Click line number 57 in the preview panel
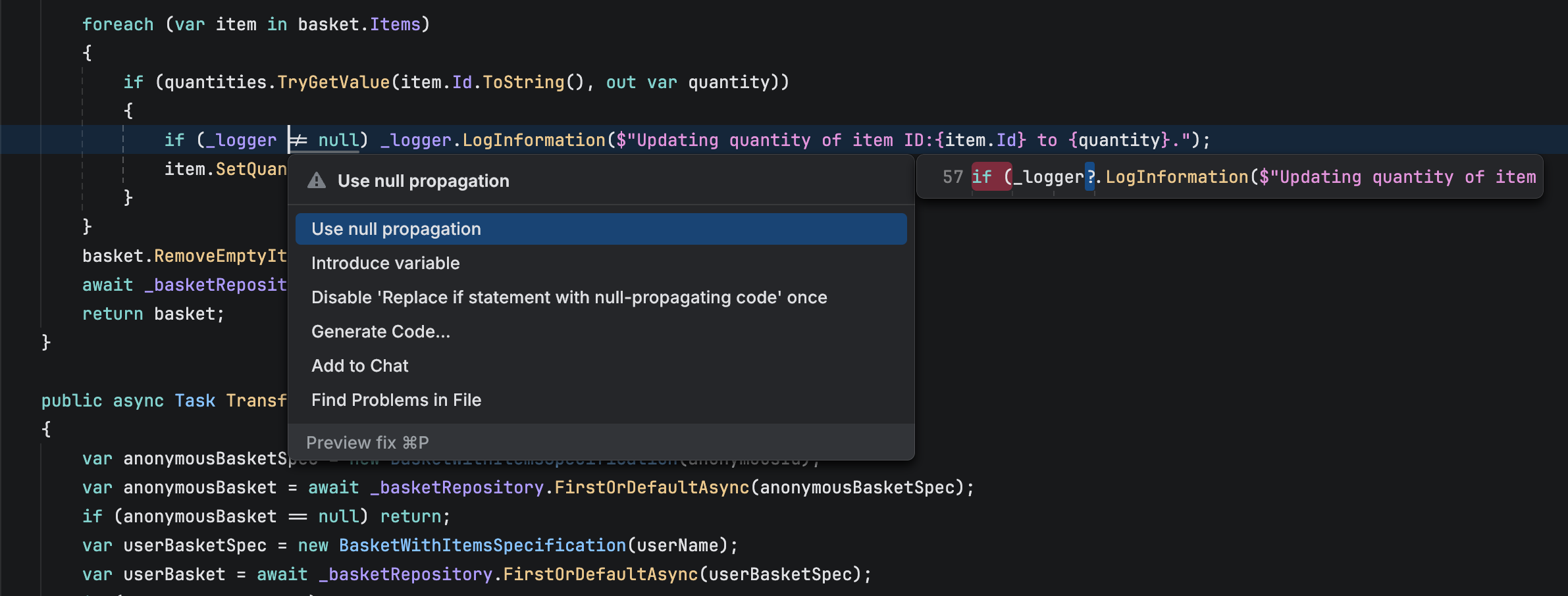1568x596 pixels. 952,176
